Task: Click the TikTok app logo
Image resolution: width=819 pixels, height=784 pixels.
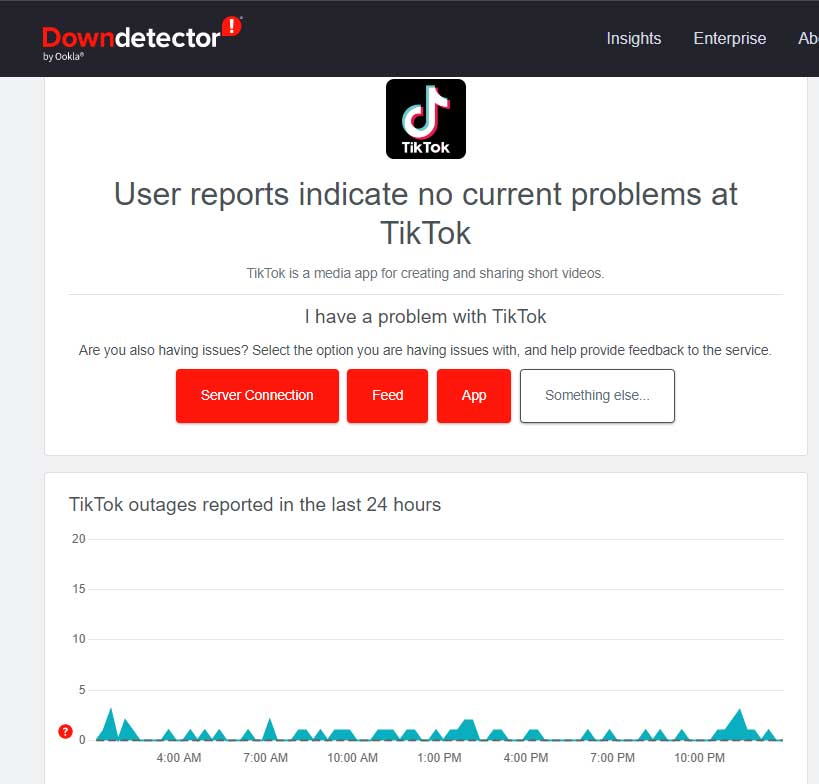Action: pyautogui.click(x=426, y=119)
